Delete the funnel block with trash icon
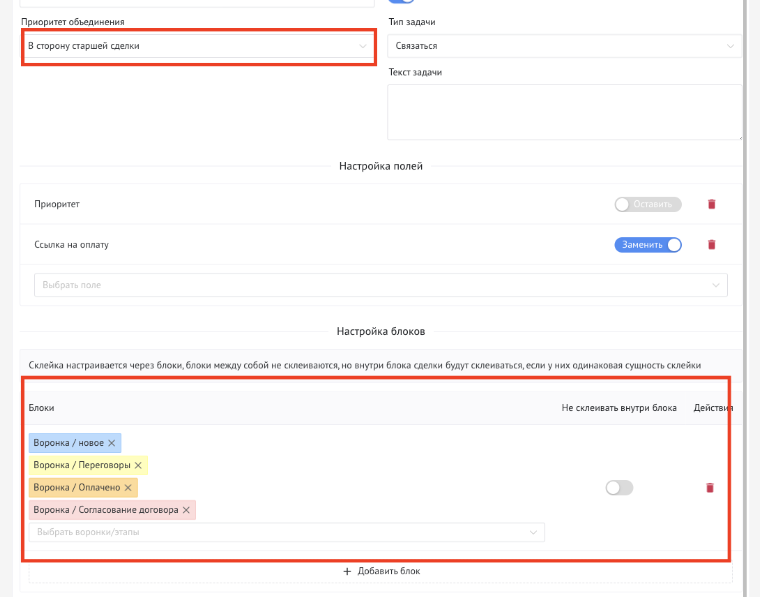760x597 pixels. (x=710, y=488)
